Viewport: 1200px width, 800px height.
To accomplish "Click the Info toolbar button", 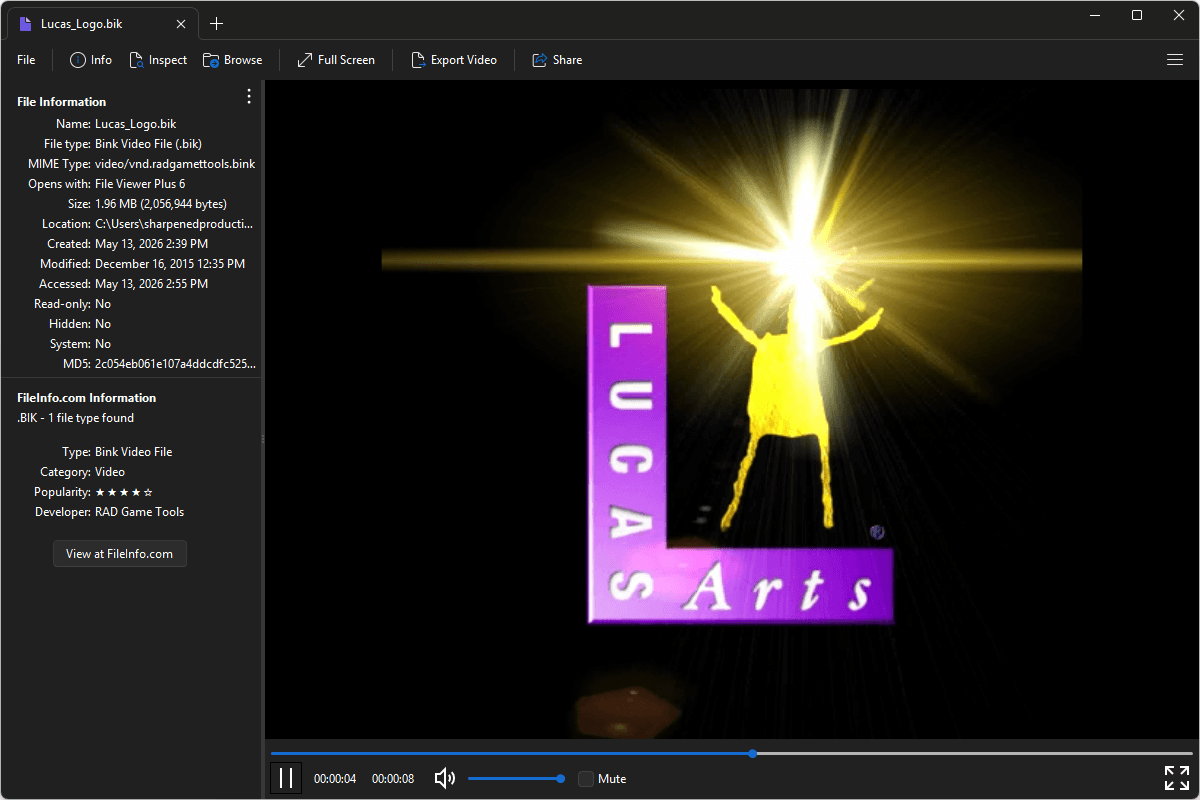I will click(91, 60).
